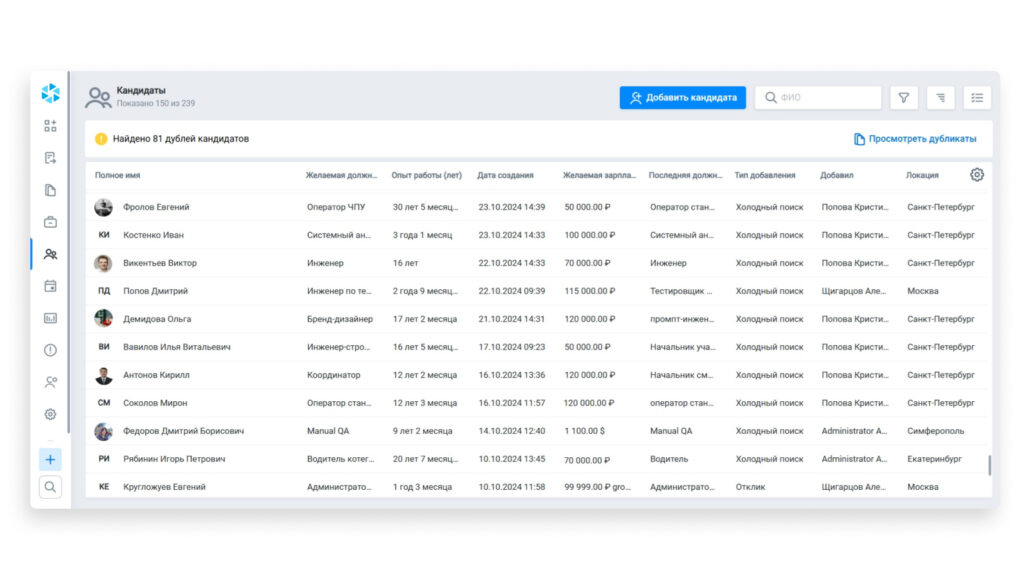The height and width of the screenshot is (588, 1024).
Task: Open table column settings gear
Action: tap(977, 174)
